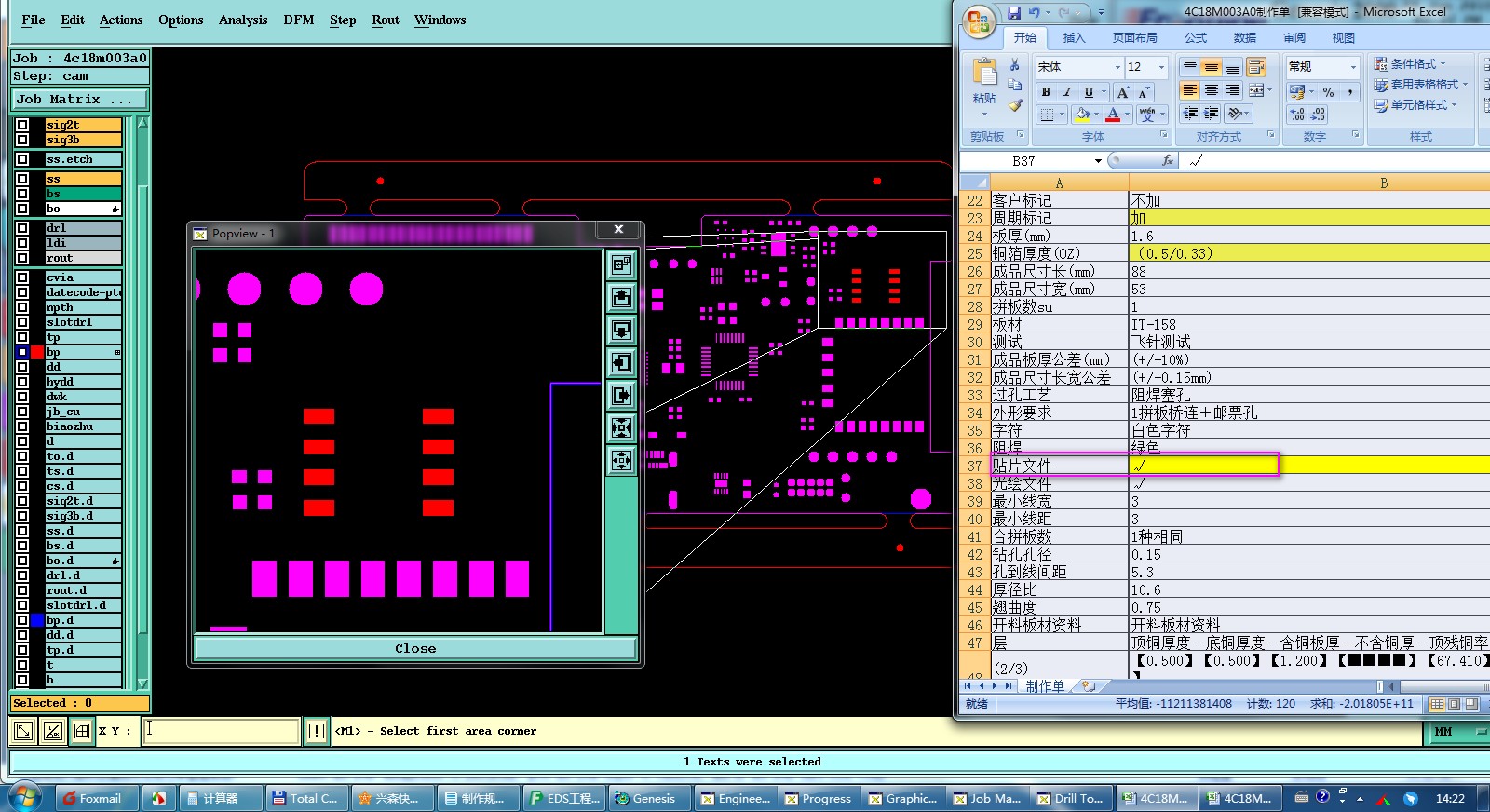Click Undo in Excel quick access toolbar

[1035, 12]
